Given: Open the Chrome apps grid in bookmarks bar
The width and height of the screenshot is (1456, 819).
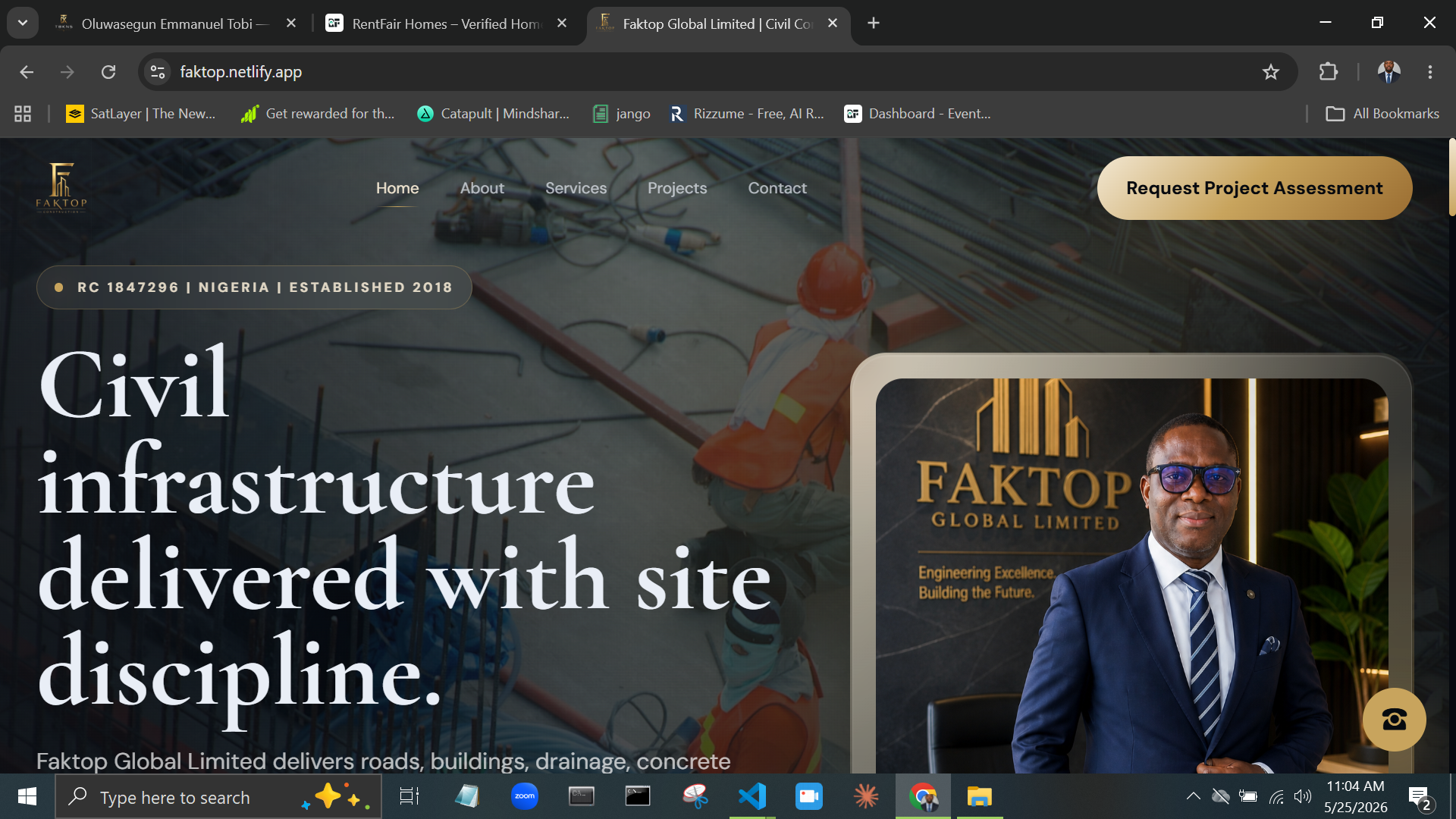Looking at the screenshot, I should (x=23, y=114).
